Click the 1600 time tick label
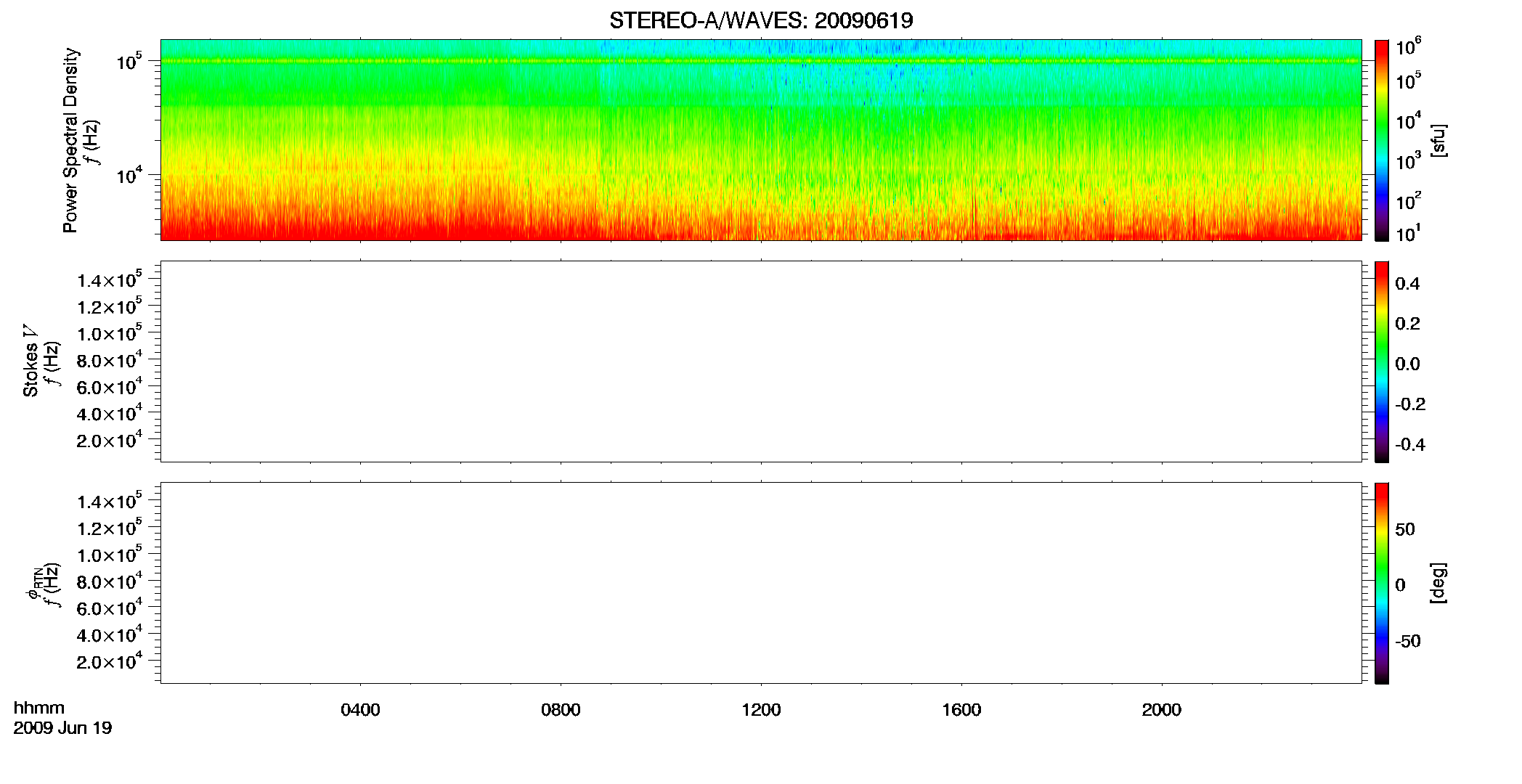 coord(961,710)
